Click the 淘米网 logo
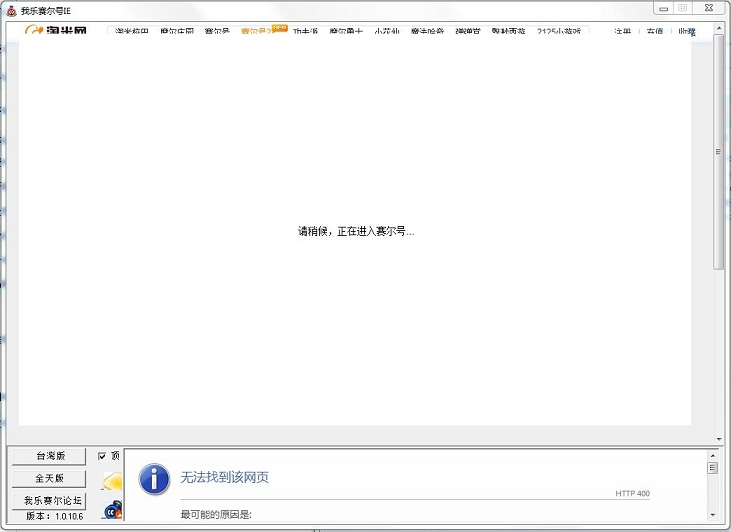731x532 pixels. point(56,30)
